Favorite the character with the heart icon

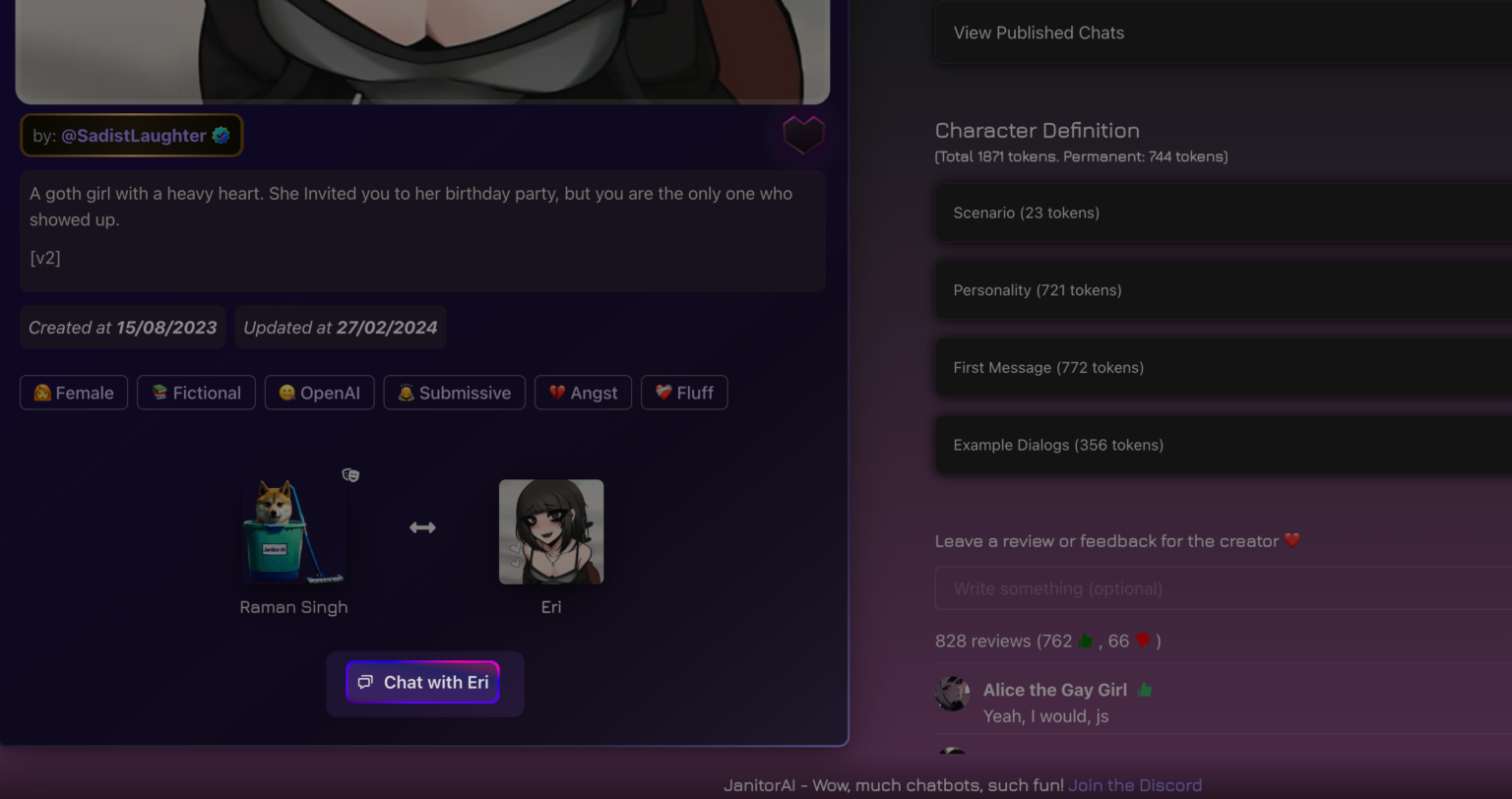803,135
